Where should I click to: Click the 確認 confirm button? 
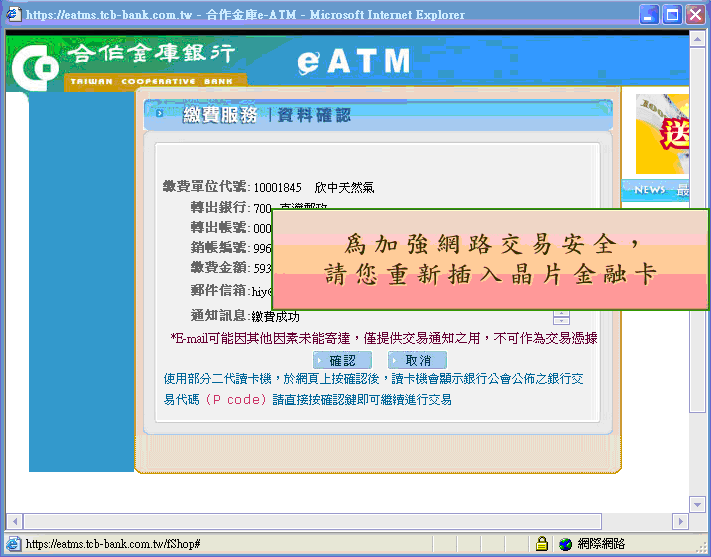coord(342,360)
